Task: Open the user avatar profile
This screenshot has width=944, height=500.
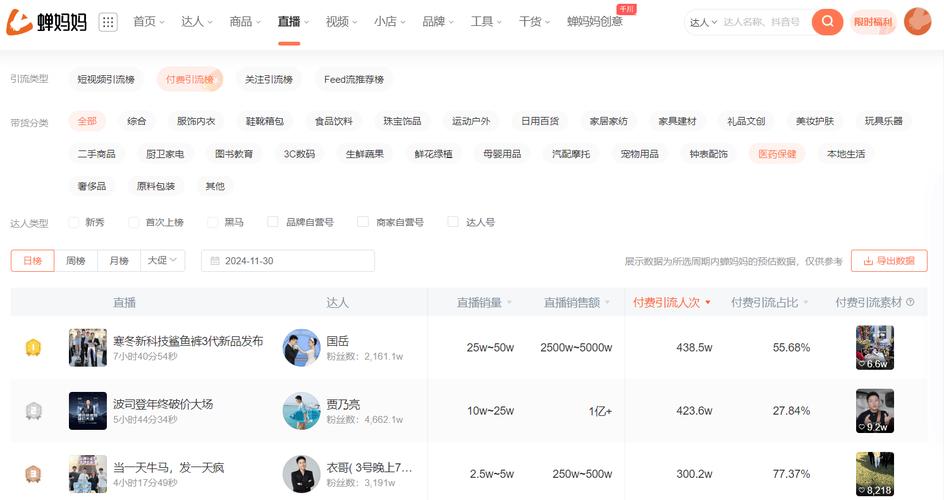Action: [x=918, y=22]
